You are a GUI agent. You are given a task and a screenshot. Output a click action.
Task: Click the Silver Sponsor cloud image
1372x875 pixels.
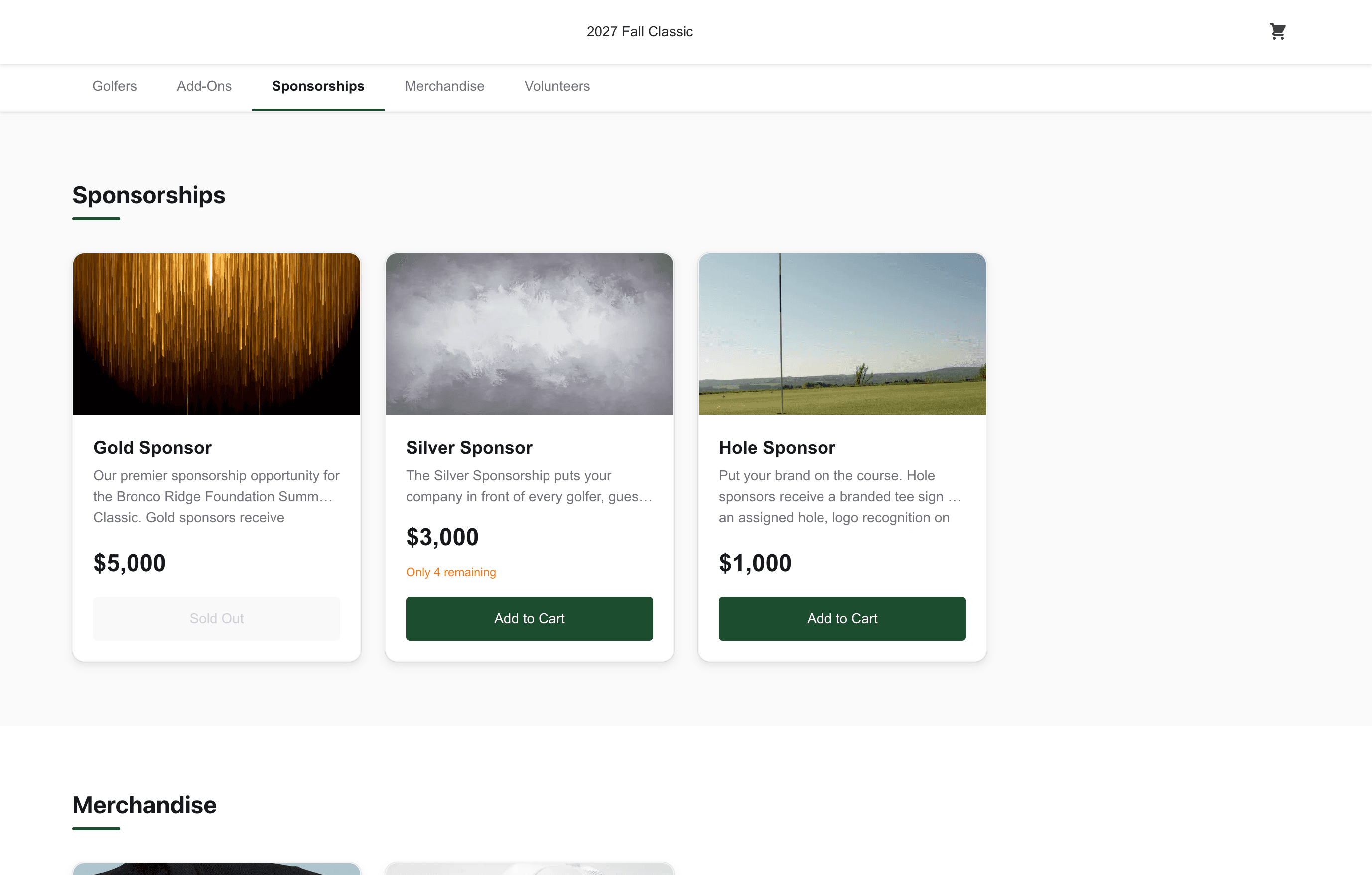[x=529, y=333]
